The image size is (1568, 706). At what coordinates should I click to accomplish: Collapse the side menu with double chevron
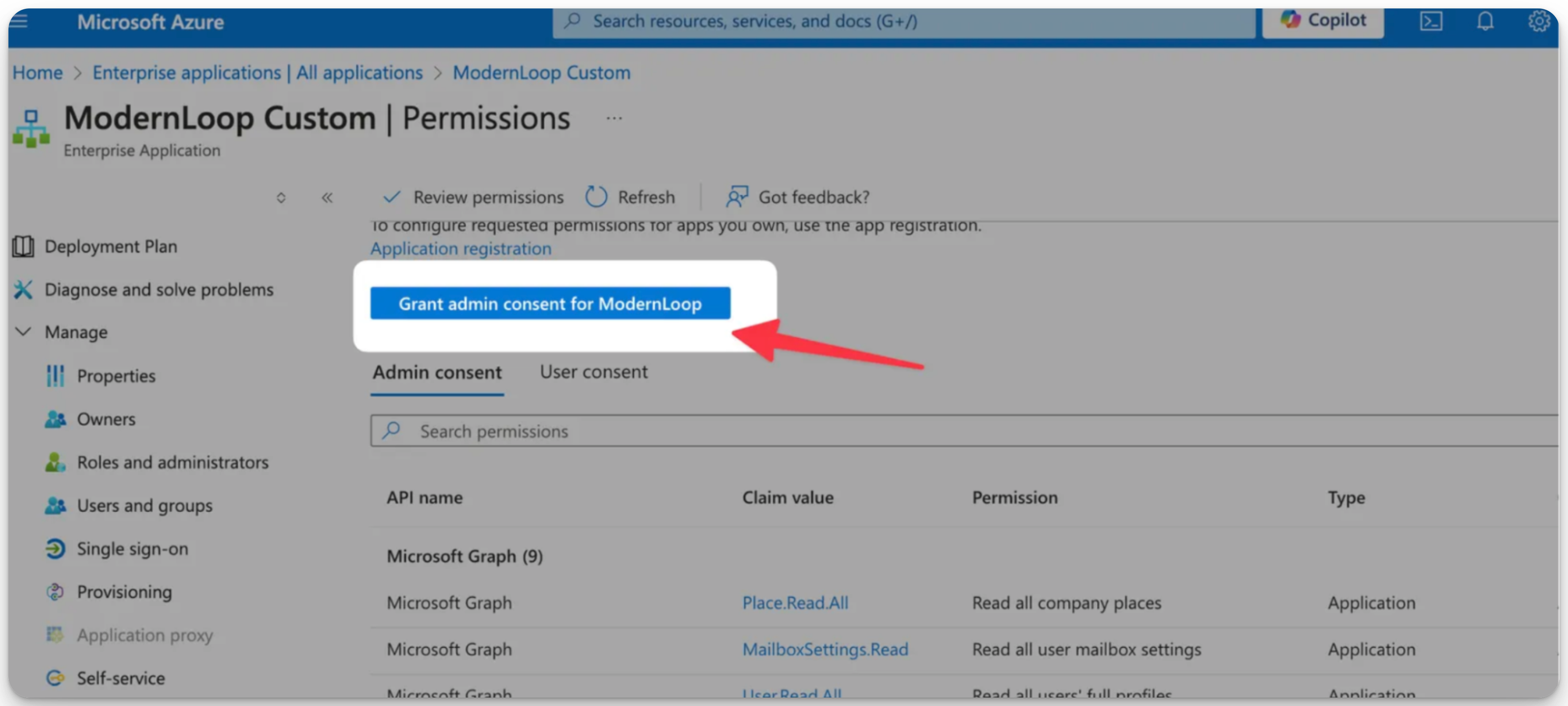tap(327, 197)
